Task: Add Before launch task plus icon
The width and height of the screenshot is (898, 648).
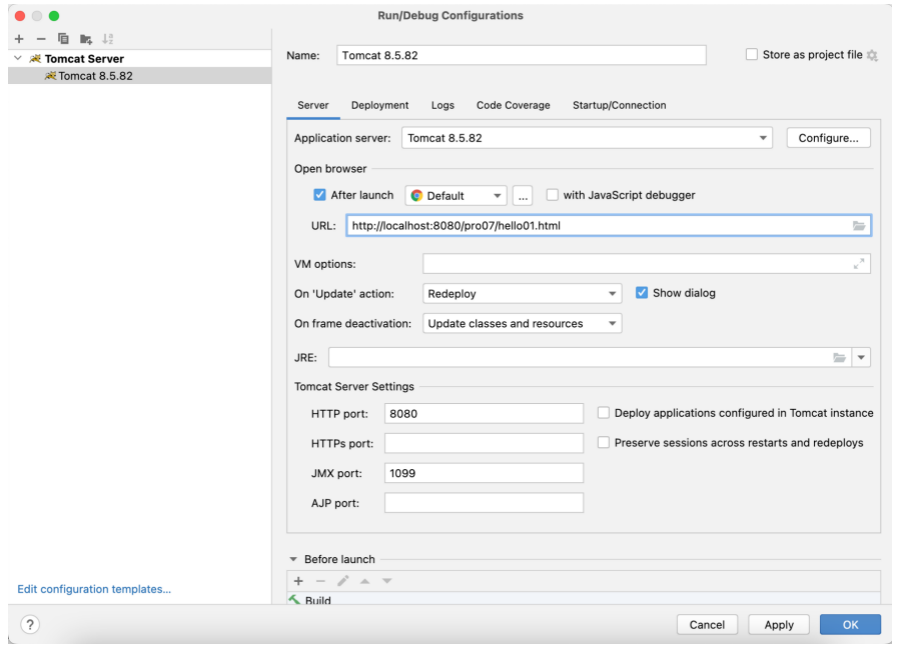Action: click(x=298, y=581)
